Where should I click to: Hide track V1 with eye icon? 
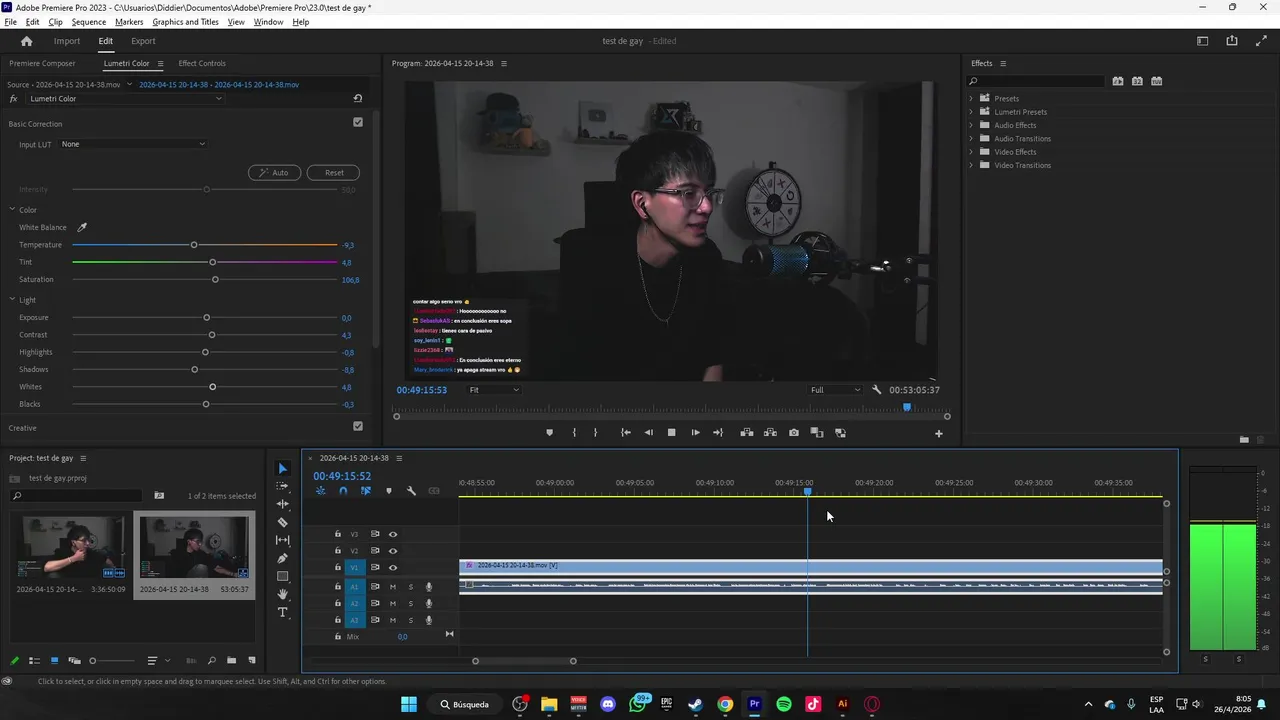click(393, 568)
